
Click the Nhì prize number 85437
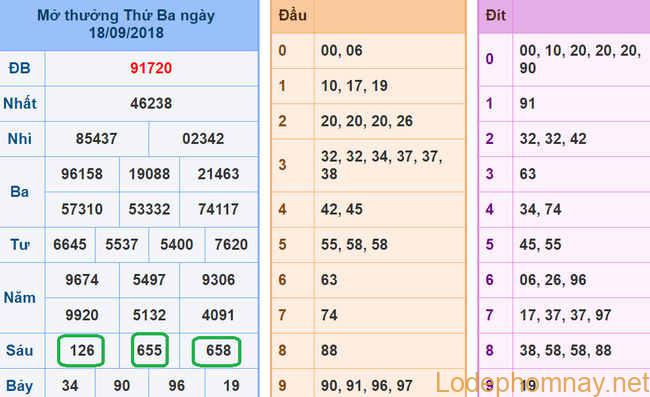coord(96,138)
